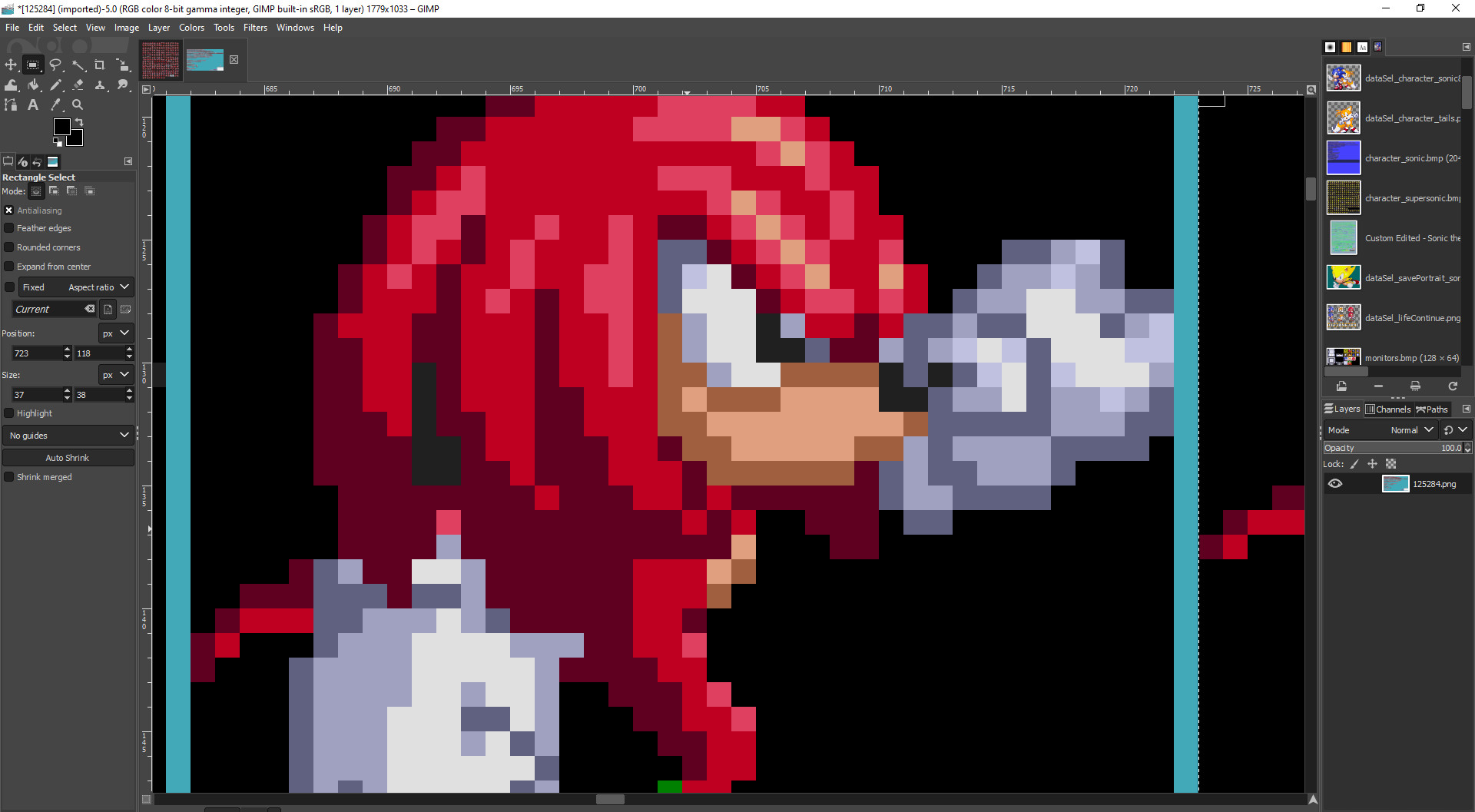1475x812 pixels.
Task: Pick the Fuzzy Select wand tool
Action: tap(79, 65)
